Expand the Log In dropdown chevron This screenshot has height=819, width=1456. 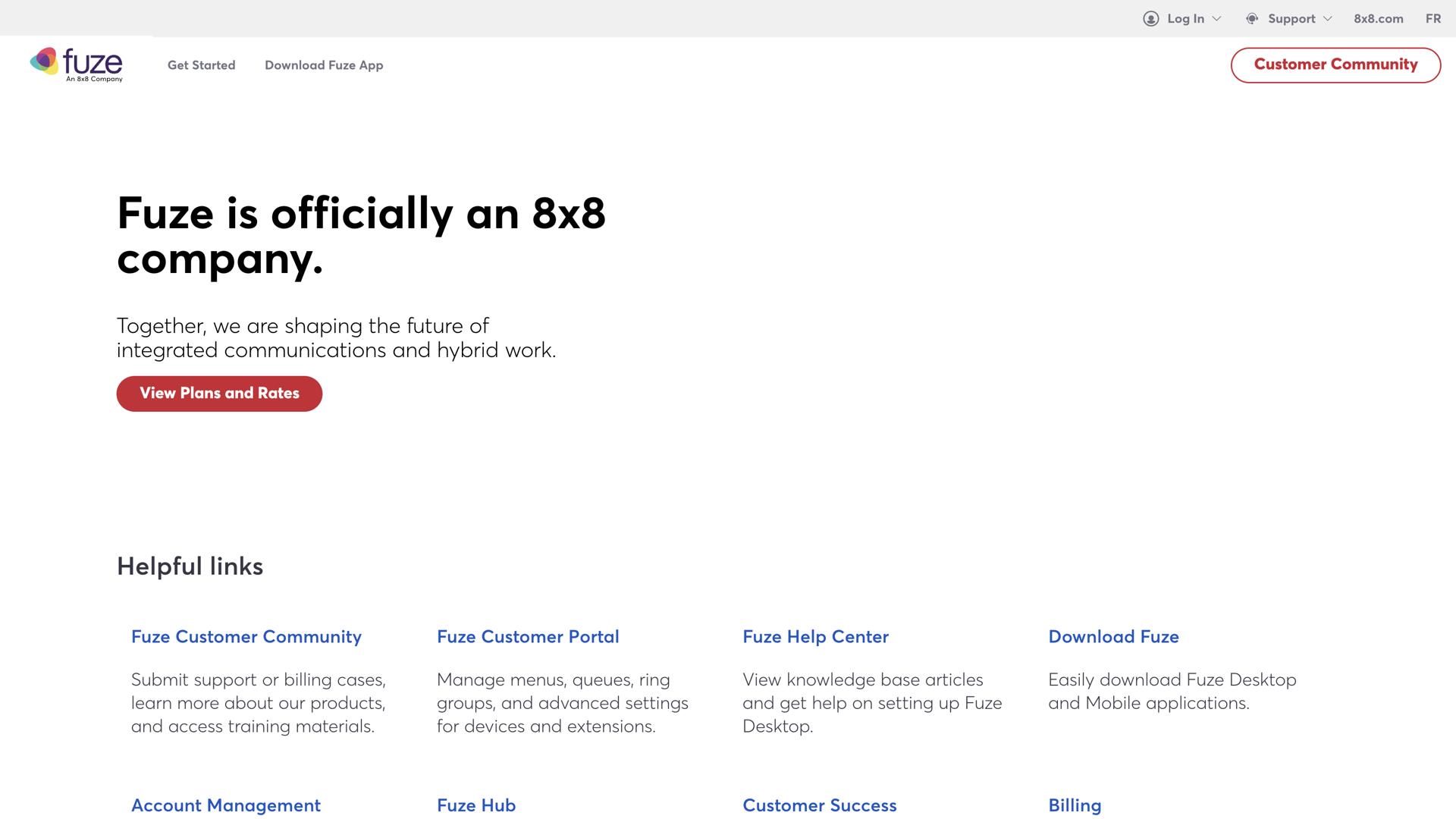(x=1217, y=19)
